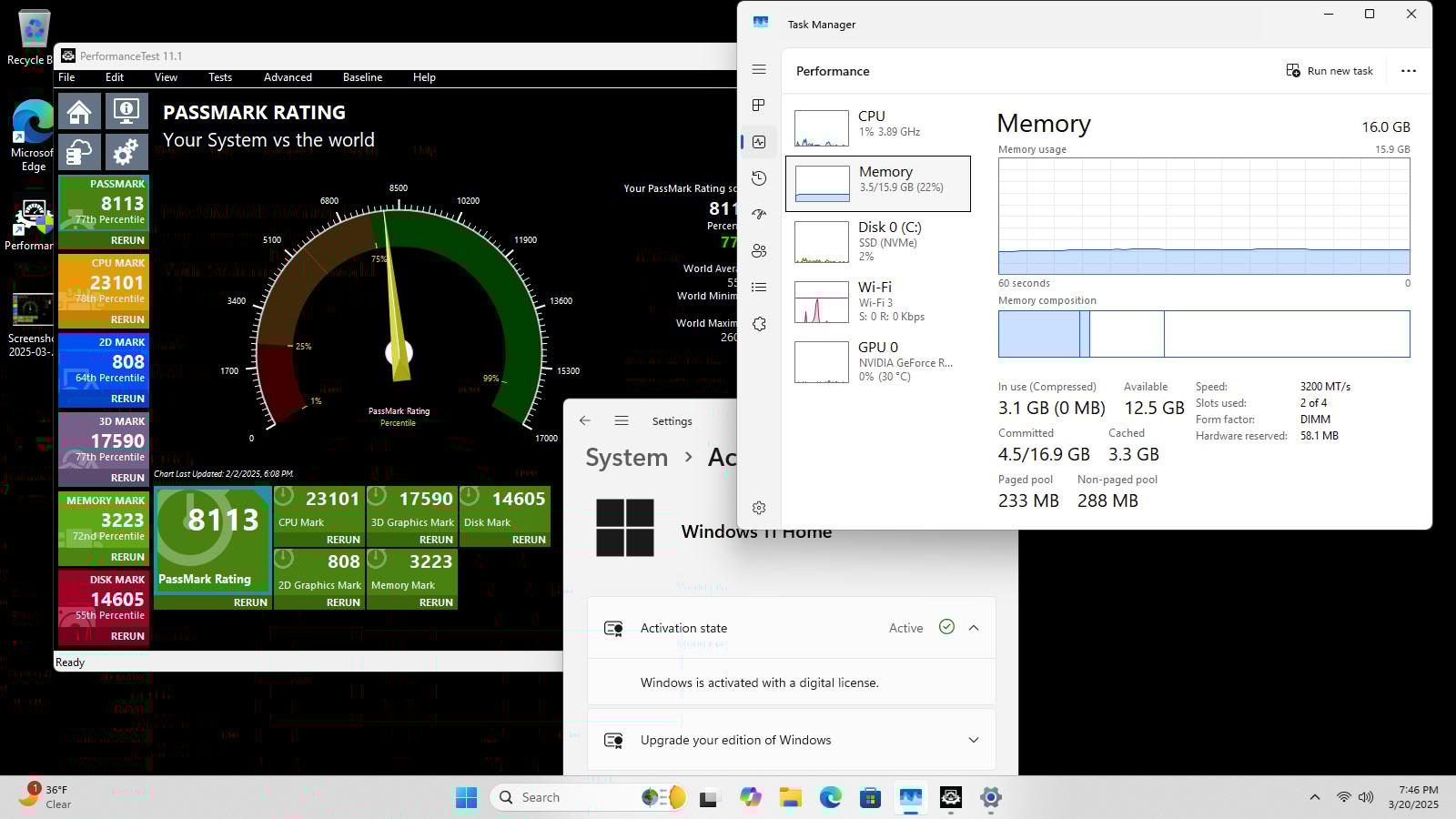
Task: Expand Upgrade your edition of Windows
Action: coord(974,740)
